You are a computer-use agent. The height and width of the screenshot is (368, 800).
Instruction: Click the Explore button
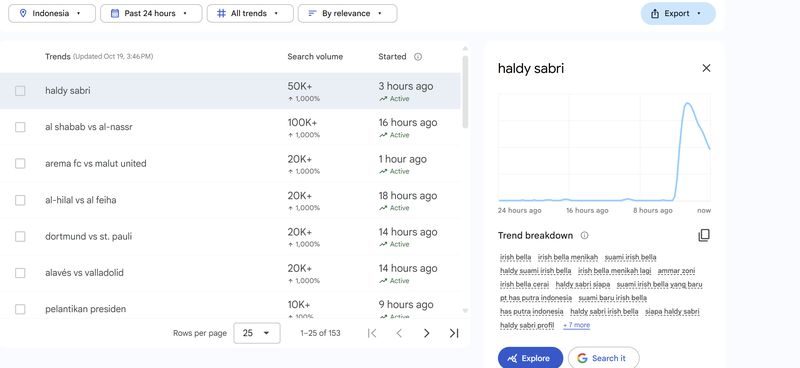(530, 358)
